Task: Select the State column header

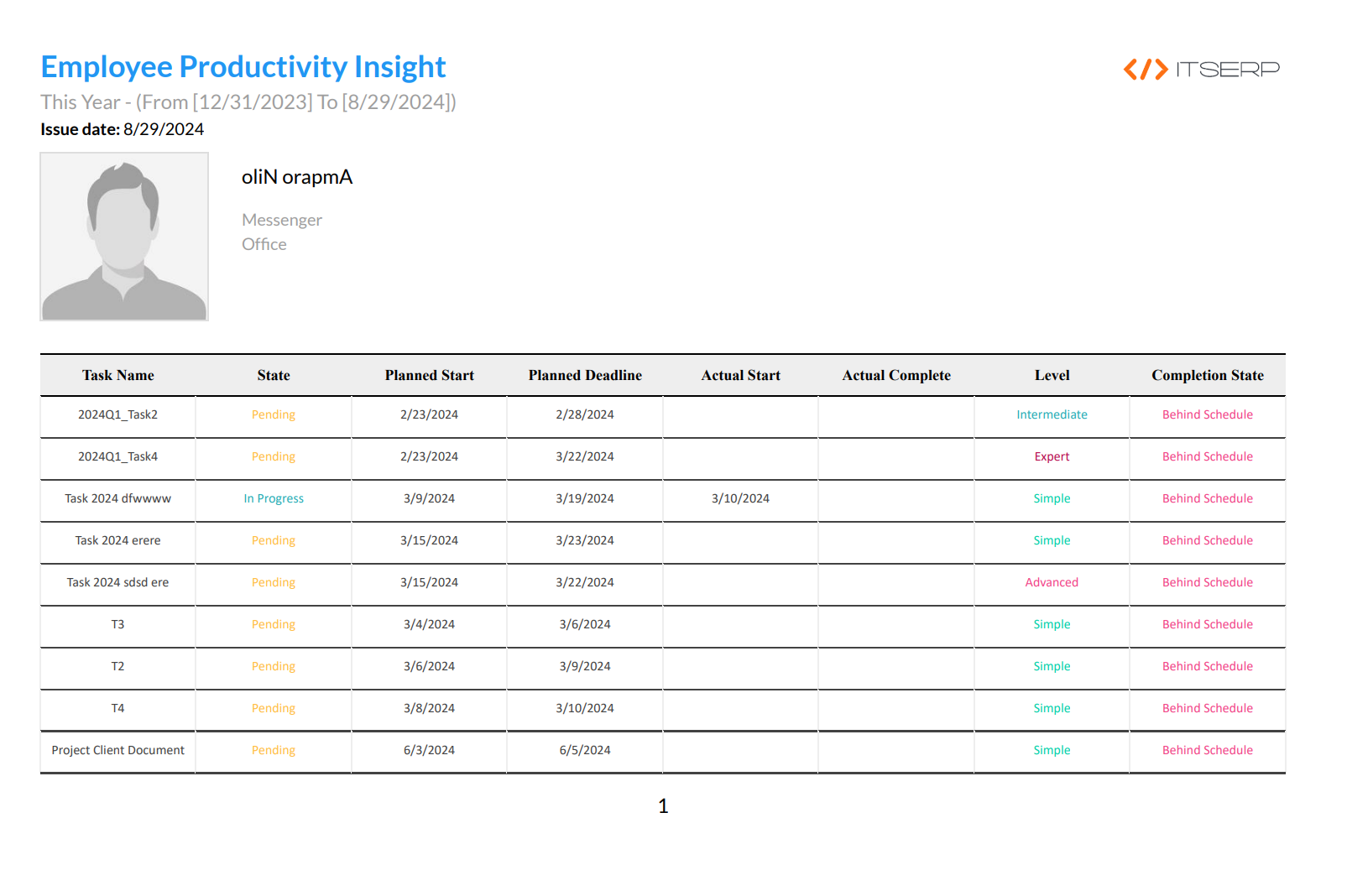Action: click(x=273, y=375)
